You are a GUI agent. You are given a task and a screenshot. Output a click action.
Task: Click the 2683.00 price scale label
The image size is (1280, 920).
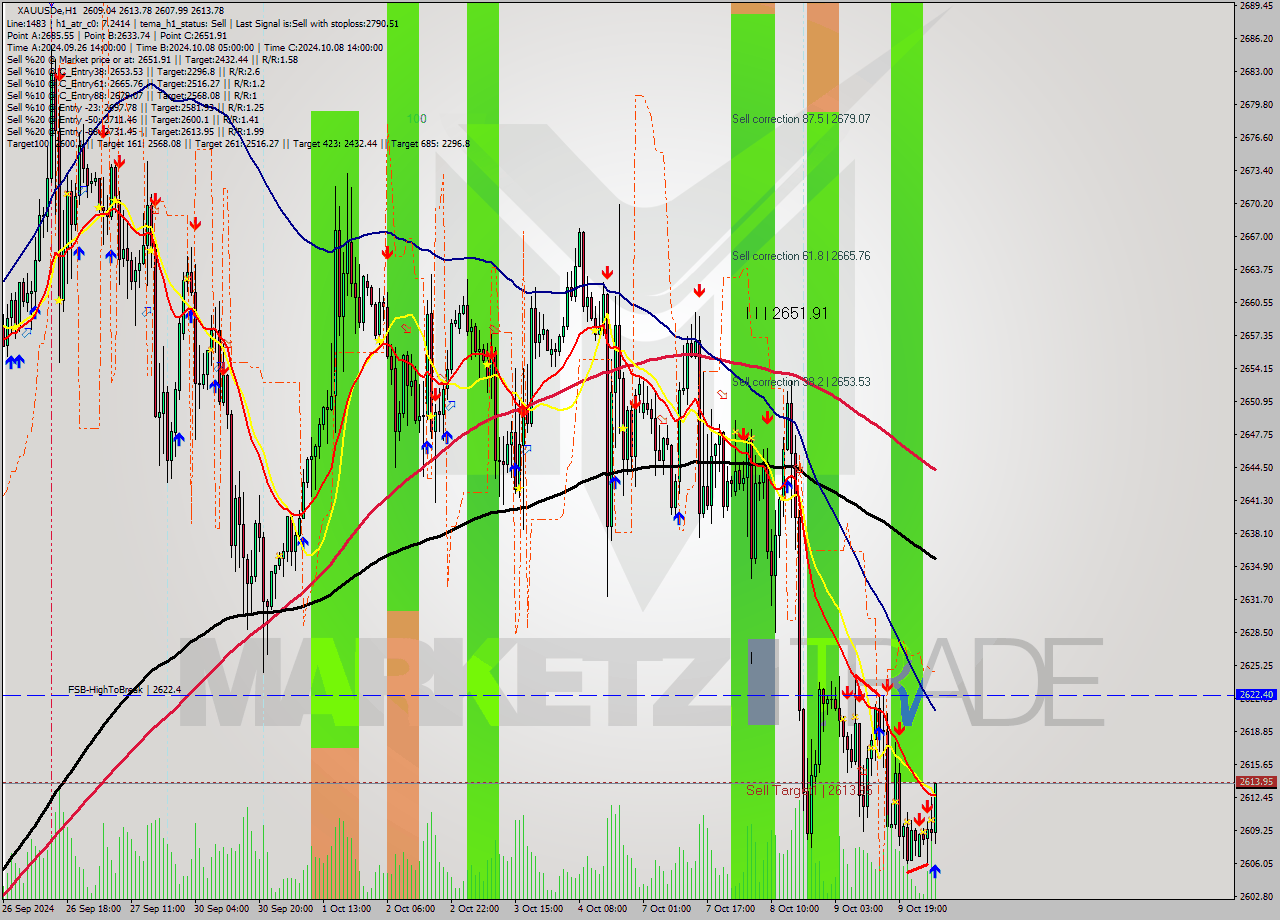[1256, 71]
